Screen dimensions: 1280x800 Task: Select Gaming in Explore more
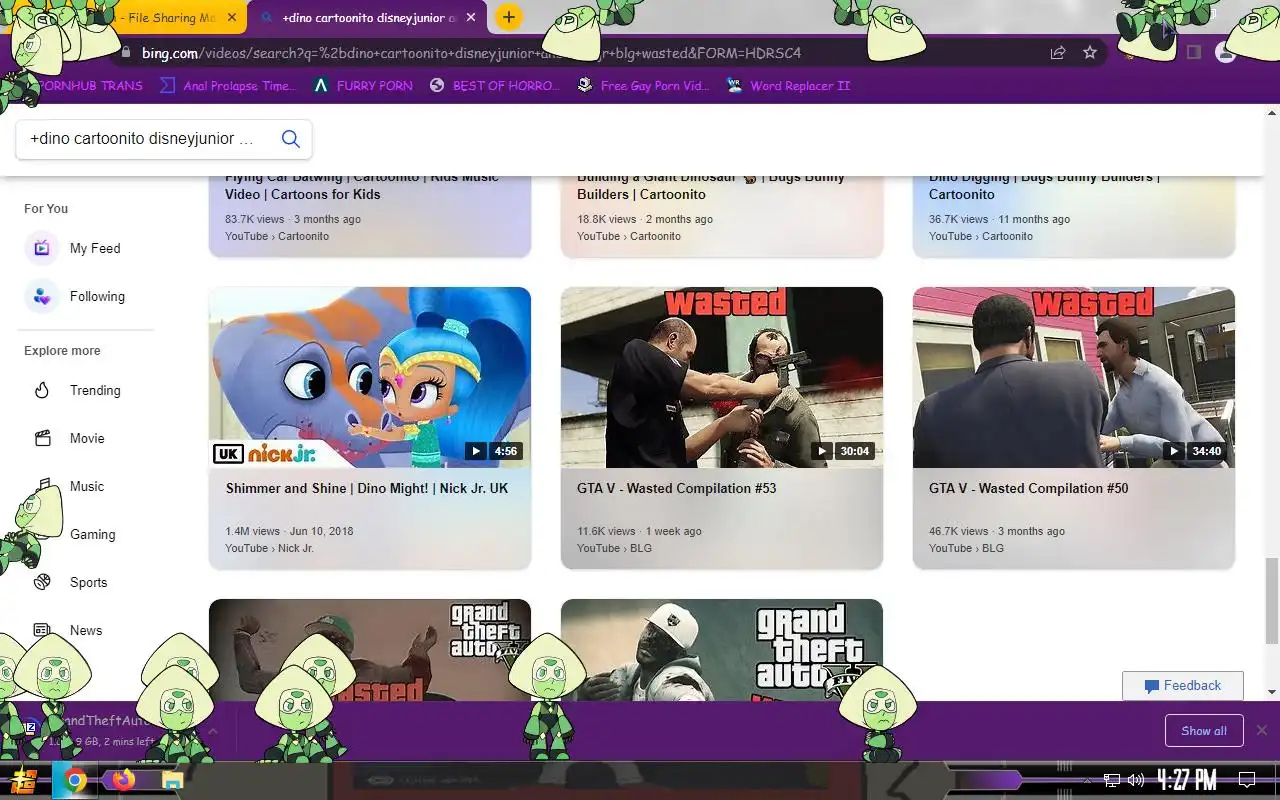tap(93, 534)
